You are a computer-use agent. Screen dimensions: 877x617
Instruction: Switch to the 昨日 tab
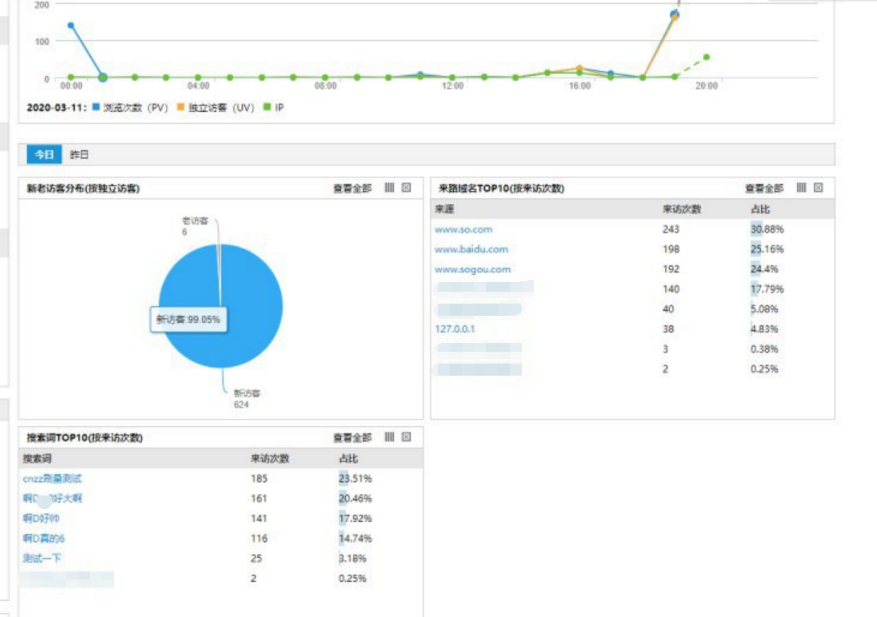(x=79, y=154)
